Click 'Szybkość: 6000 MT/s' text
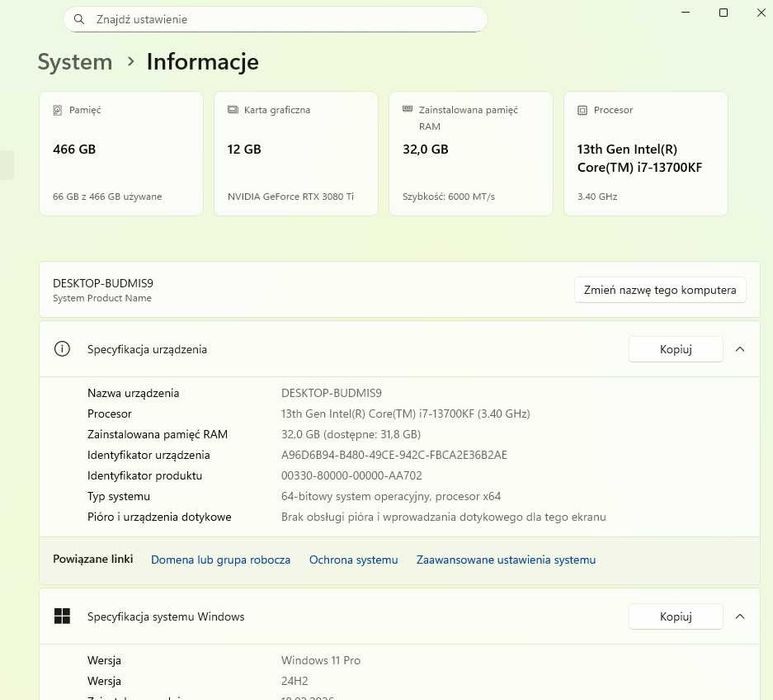The width and height of the screenshot is (773, 700). 449,197
